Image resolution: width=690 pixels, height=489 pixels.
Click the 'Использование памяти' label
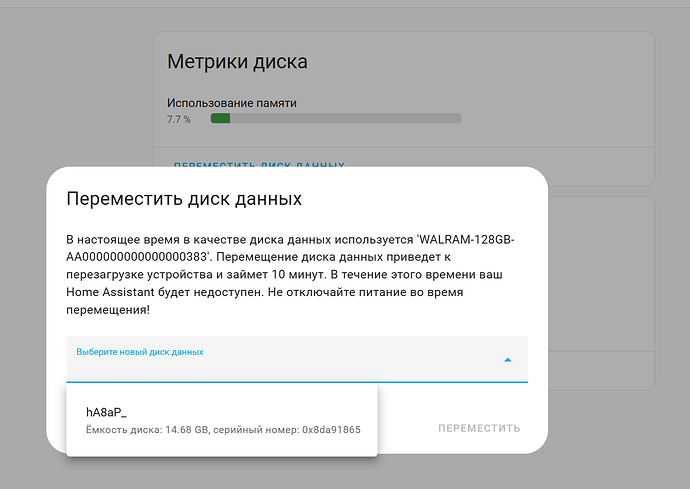[231, 103]
